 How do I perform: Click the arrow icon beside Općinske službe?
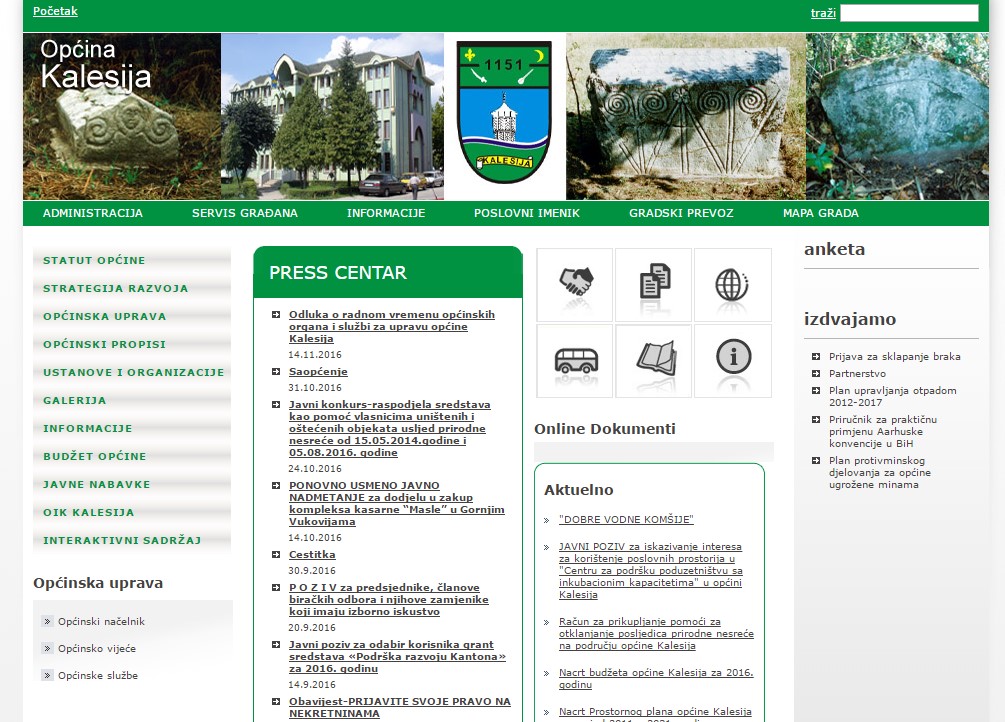tap(47, 675)
